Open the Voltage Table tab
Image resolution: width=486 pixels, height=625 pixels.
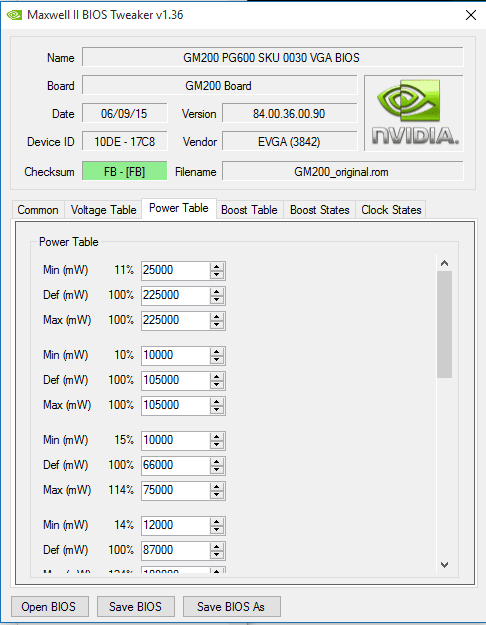point(104,210)
